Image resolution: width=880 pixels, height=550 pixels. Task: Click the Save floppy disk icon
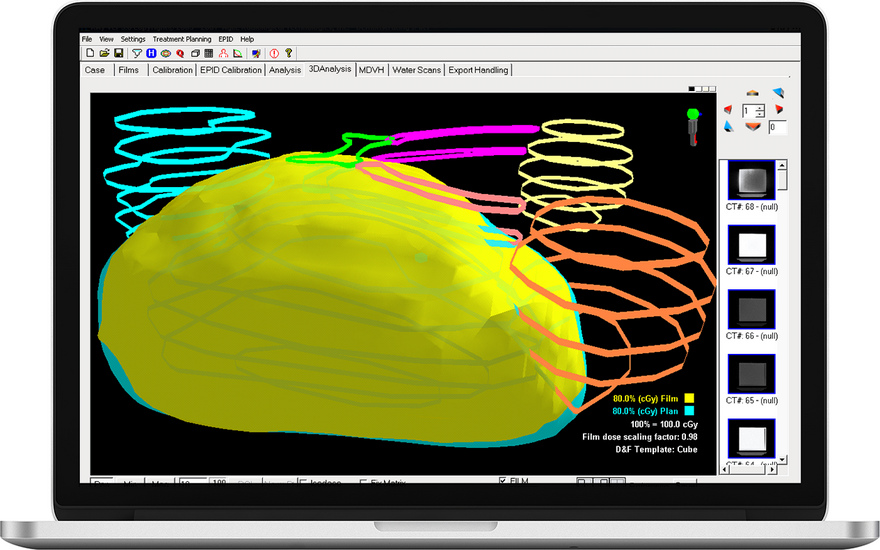click(118, 53)
